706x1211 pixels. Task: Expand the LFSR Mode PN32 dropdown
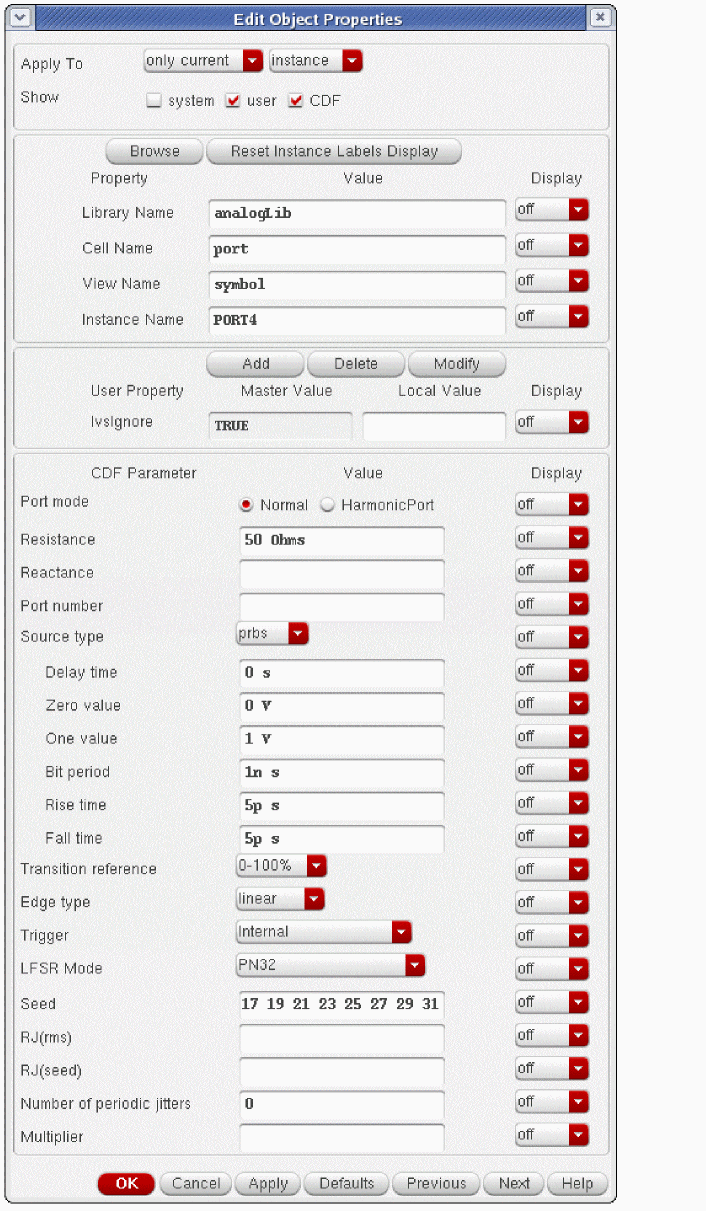click(x=331, y=965)
